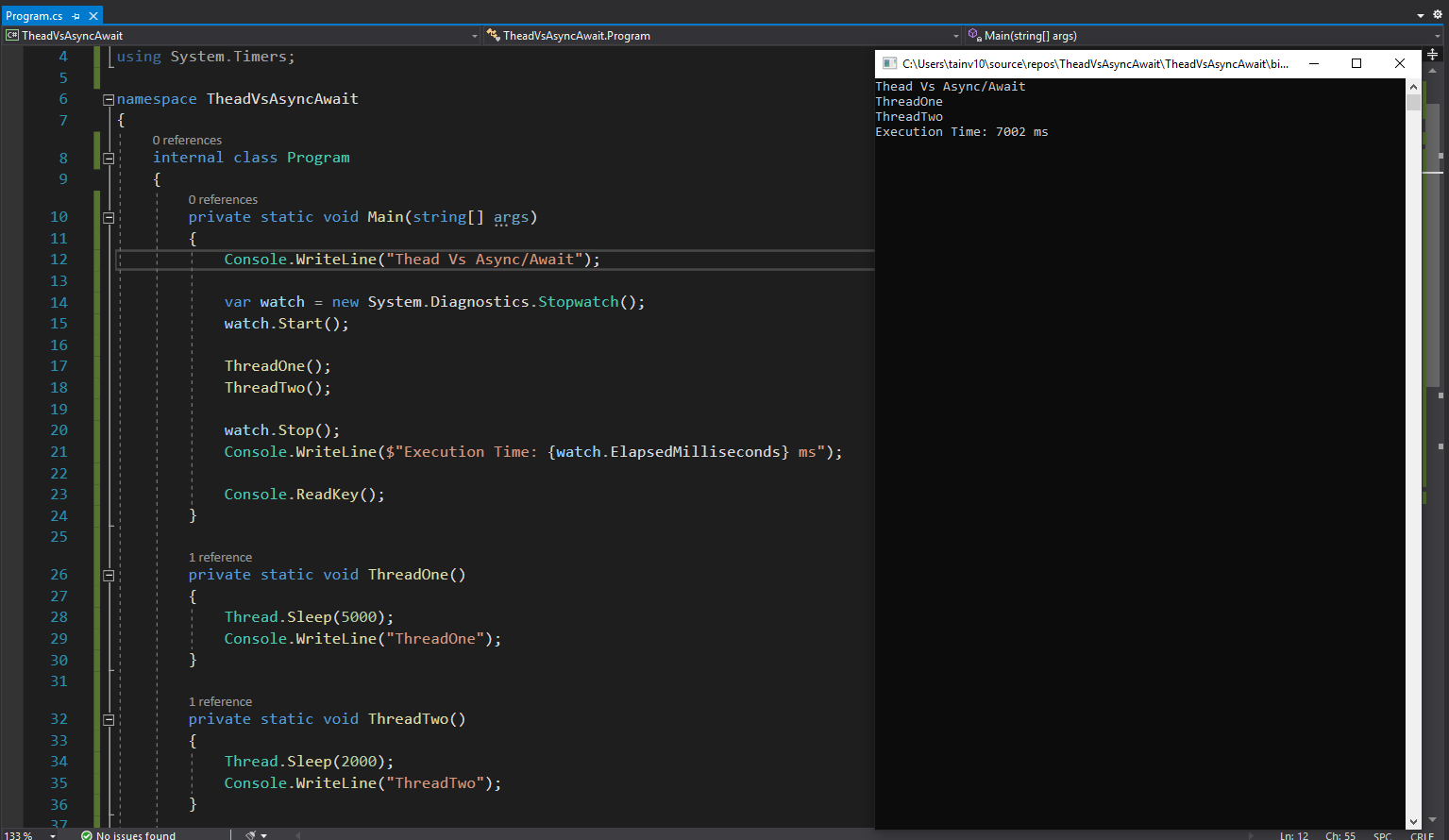Show the open documents list arrow
This screenshot has height=840, width=1449.
[1421, 15]
